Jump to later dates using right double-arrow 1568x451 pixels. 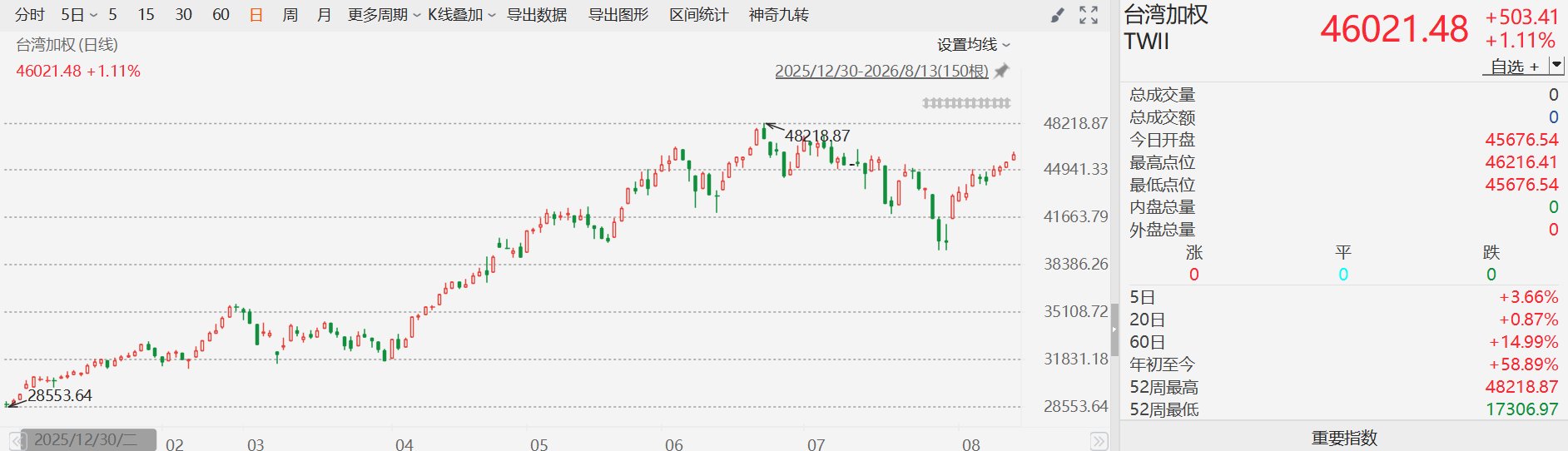pos(1099,440)
